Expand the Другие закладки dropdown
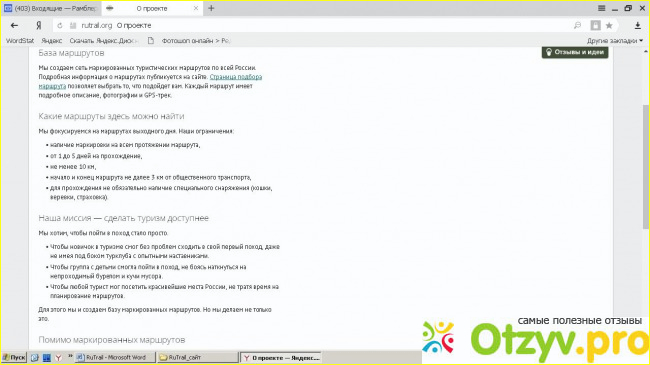This screenshot has height=365, width=650. (615, 41)
